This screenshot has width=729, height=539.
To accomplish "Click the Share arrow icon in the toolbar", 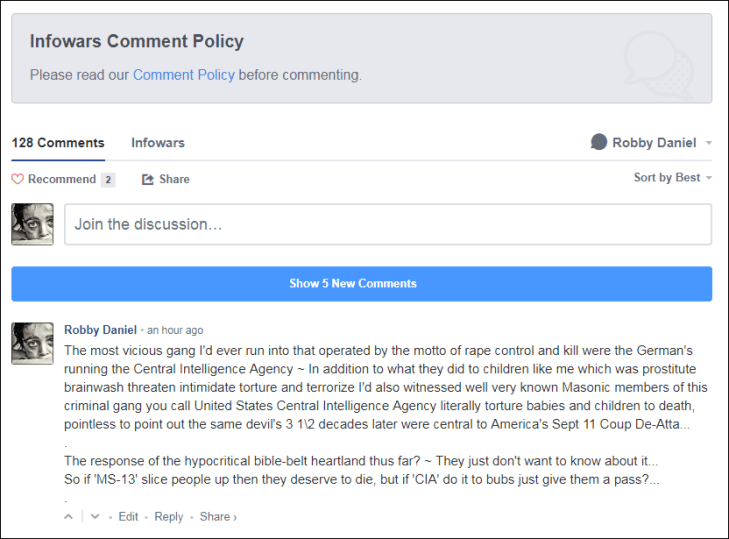I will coord(148,179).
